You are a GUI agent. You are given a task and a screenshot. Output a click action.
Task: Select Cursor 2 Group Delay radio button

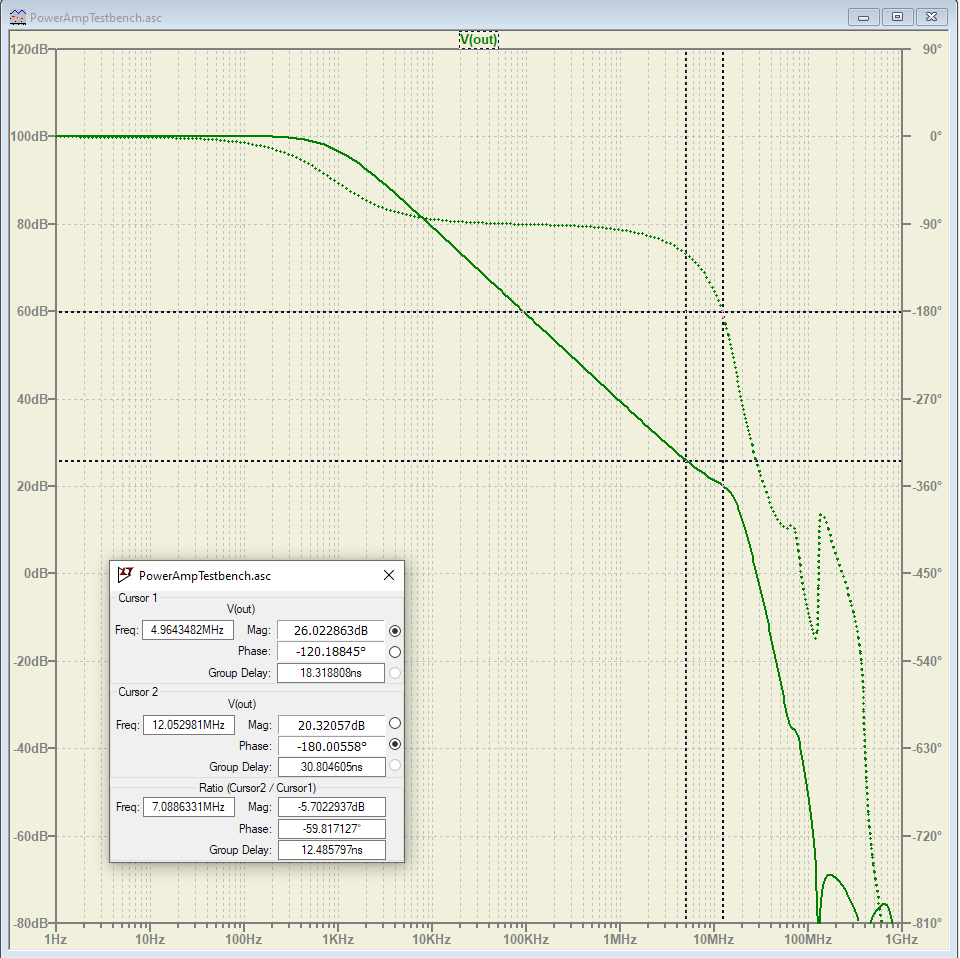[x=395, y=765]
